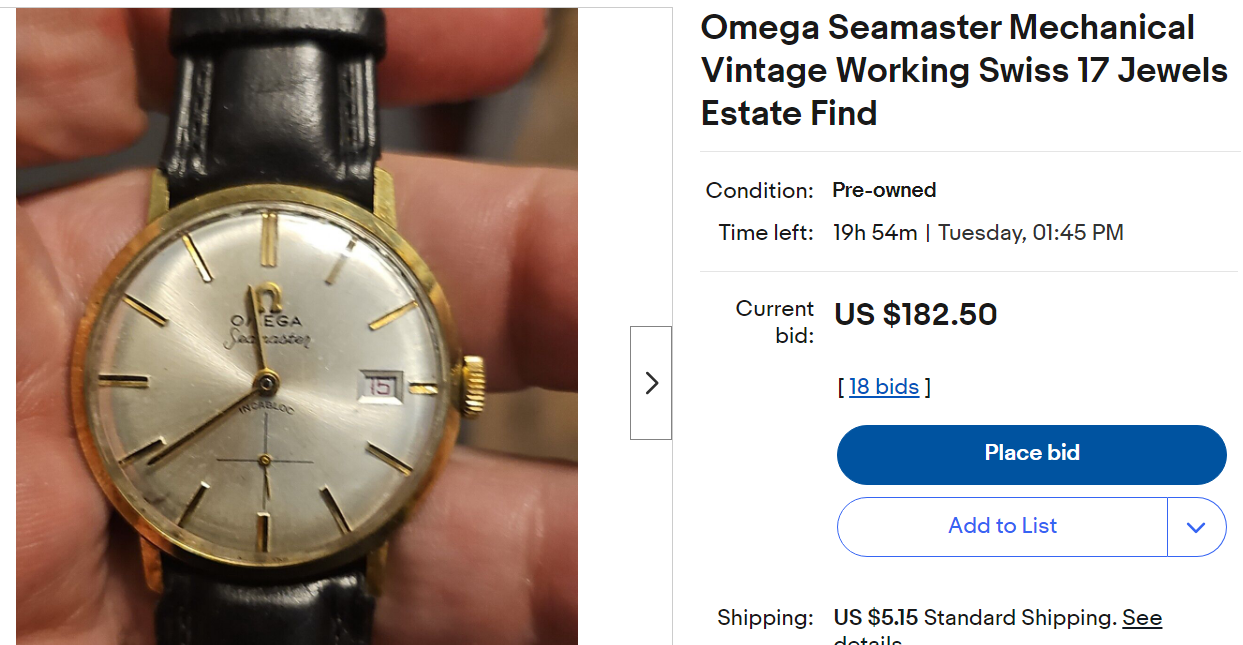Click the date window on the watch dial
This screenshot has height=645, width=1243.
coord(381,387)
